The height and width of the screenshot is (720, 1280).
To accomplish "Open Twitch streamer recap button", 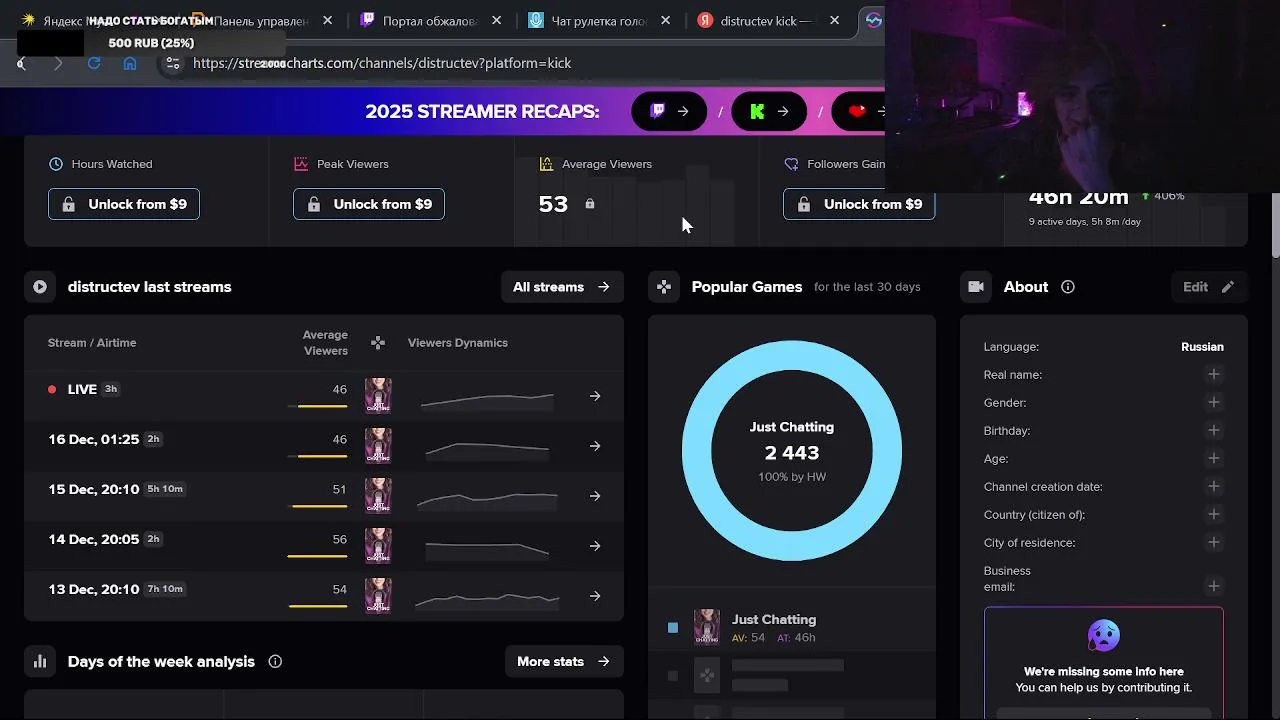I will click(669, 111).
